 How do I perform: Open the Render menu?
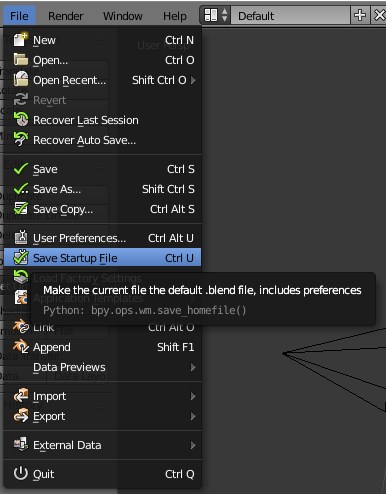[65, 16]
